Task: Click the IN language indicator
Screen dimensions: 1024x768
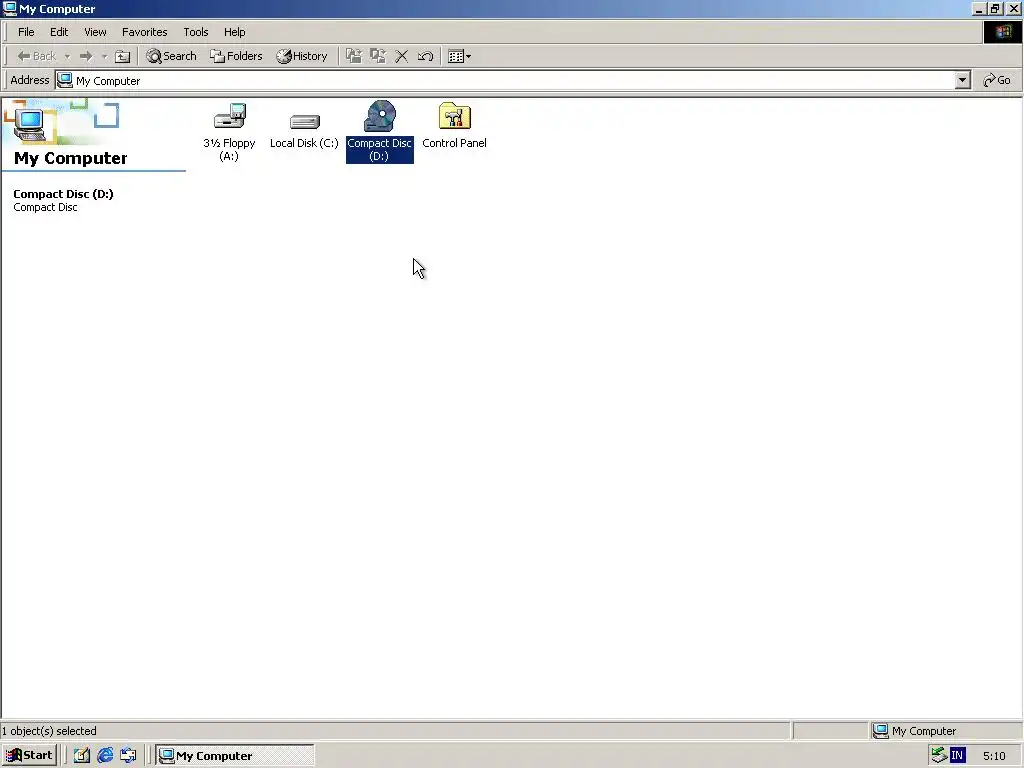Action: click(x=957, y=756)
